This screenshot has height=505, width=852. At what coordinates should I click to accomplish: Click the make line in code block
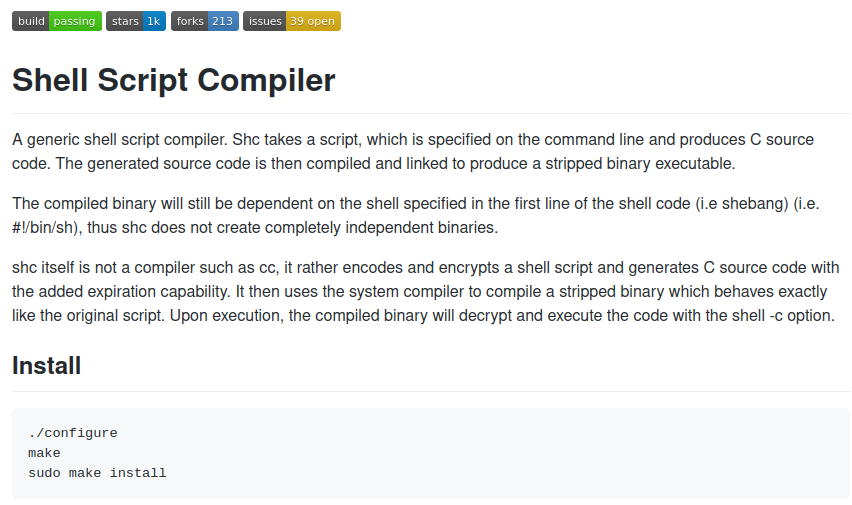pyautogui.click(x=44, y=453)
